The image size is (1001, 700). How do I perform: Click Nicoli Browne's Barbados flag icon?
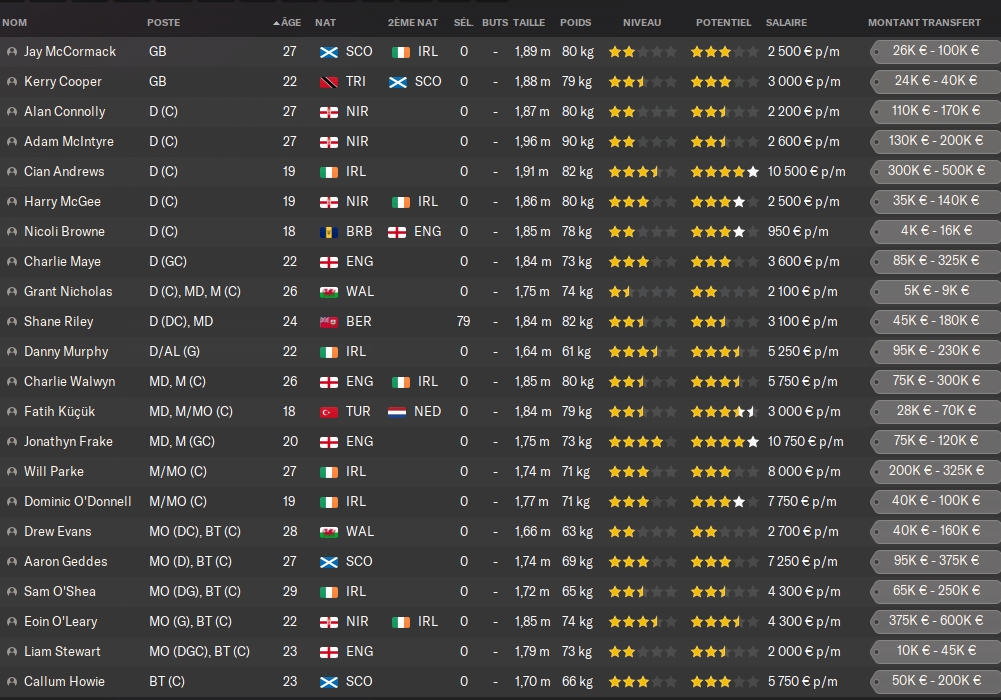tap(328, 232)
